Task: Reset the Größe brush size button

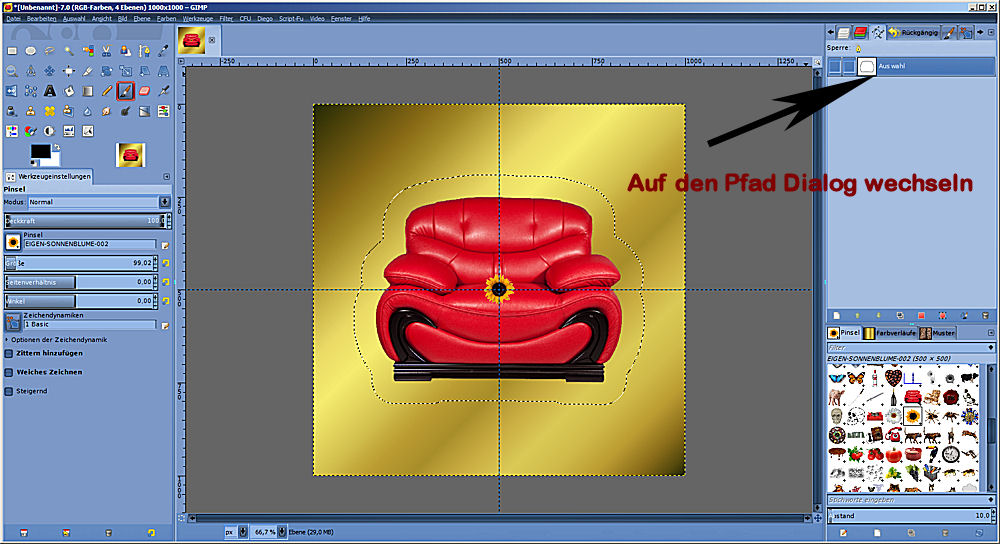Action: [166, 263]
